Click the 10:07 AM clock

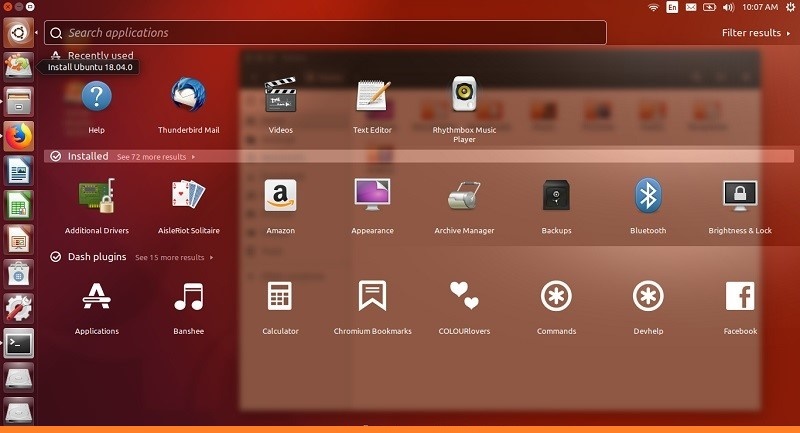pos(760,7)
